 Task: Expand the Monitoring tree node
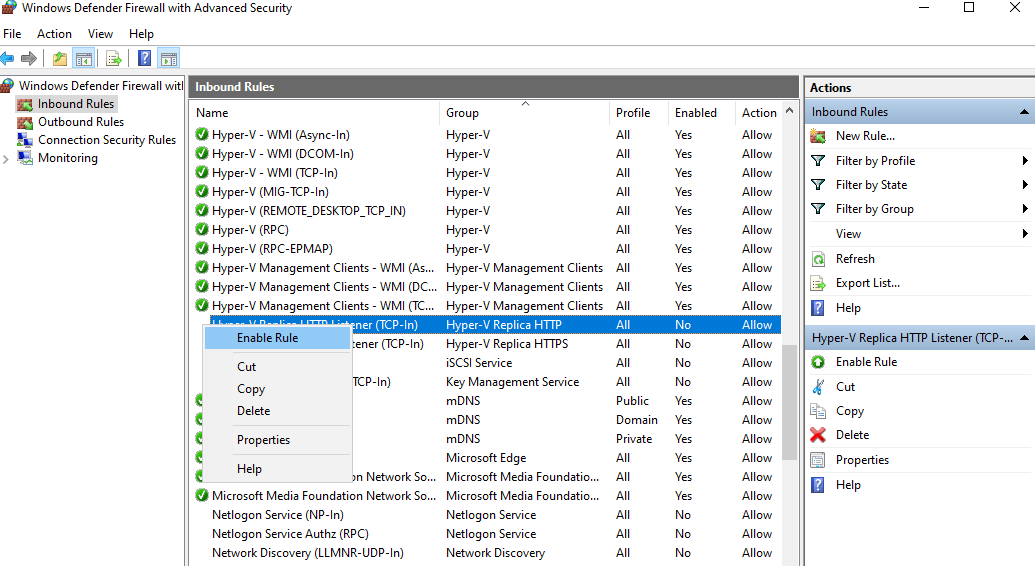6,159
